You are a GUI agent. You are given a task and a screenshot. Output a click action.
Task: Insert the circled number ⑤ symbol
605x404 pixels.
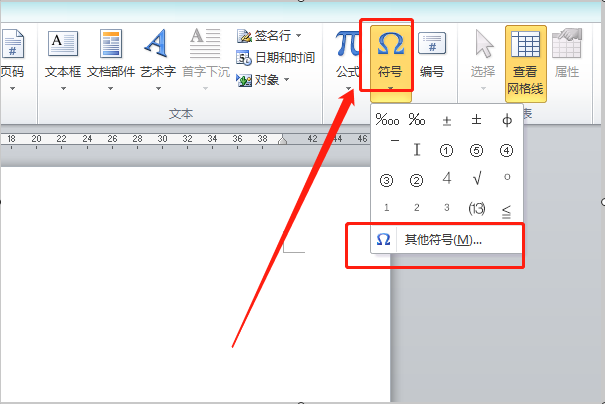click(477, 150)
